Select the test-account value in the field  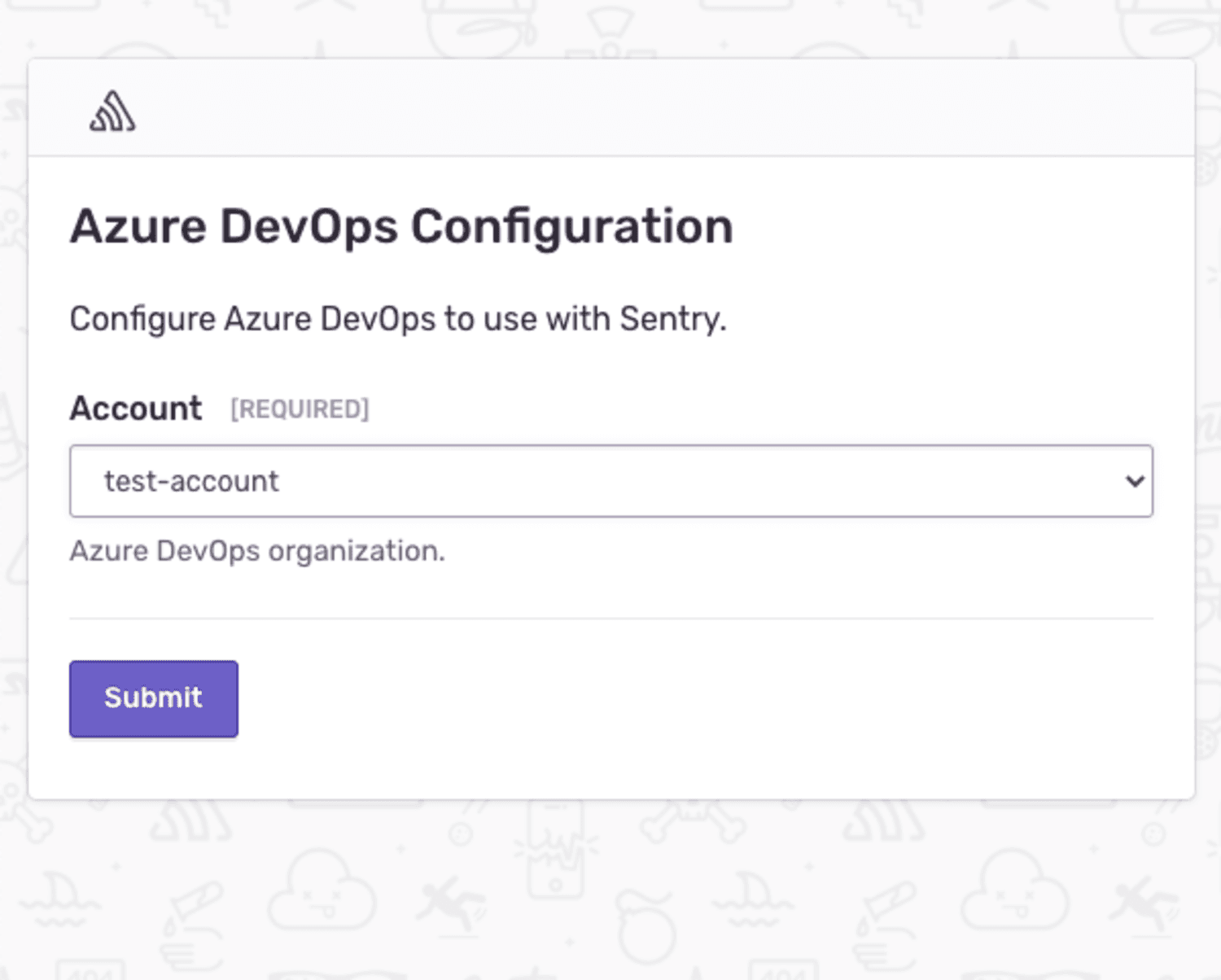191,482
